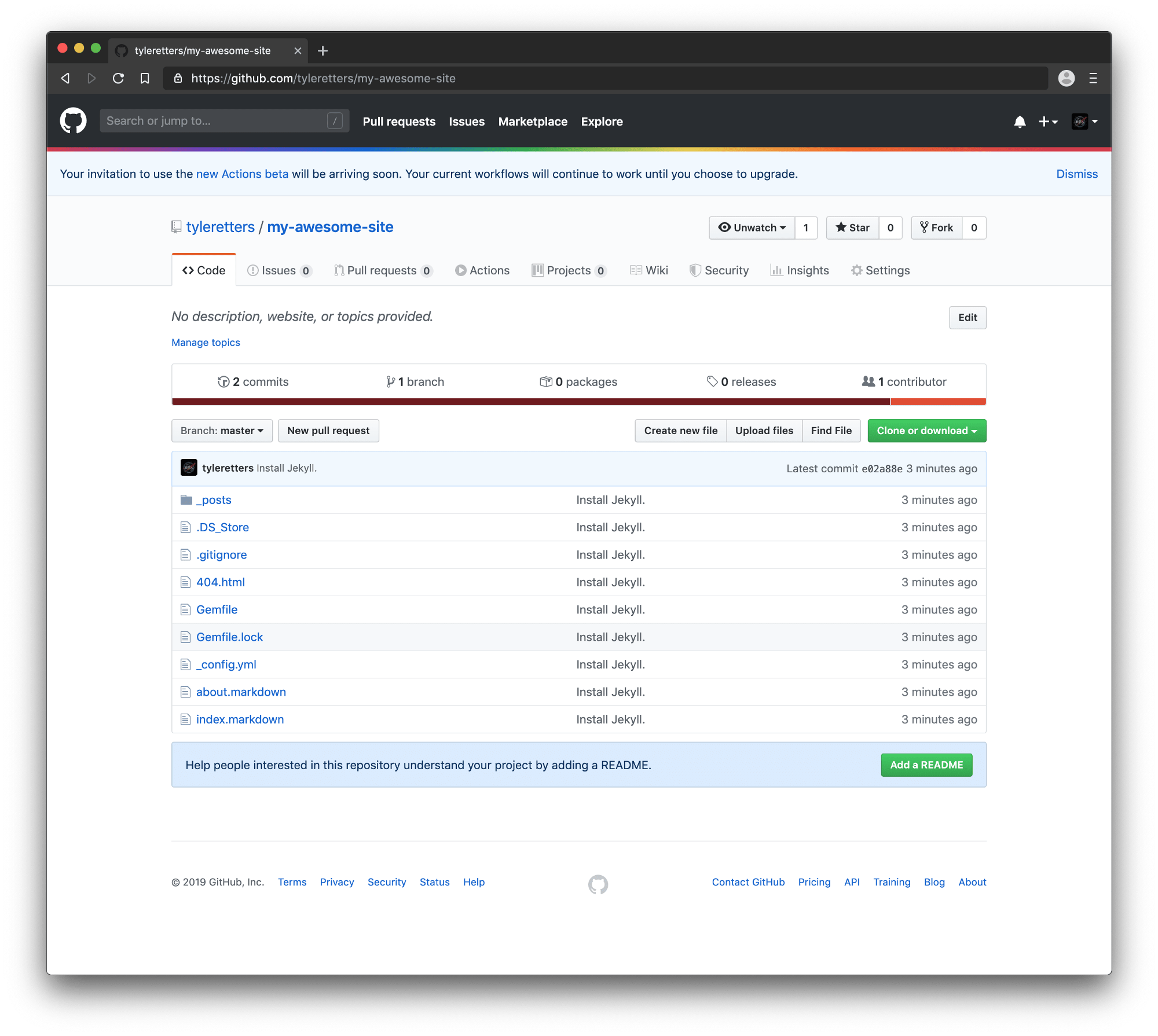1158x1036 pixels.
Task: Open the Projects tab
Action: coord(569,270)
